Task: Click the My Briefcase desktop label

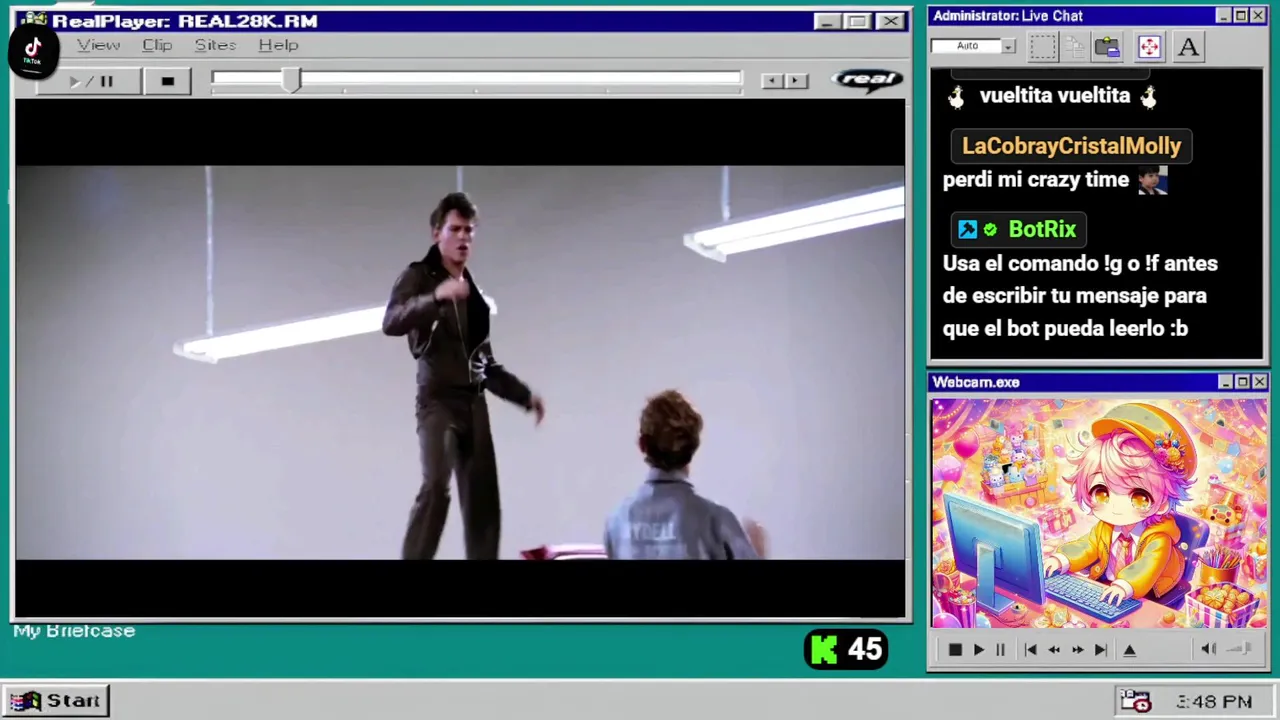Action: pyautogui.click(x=74, y=631)
